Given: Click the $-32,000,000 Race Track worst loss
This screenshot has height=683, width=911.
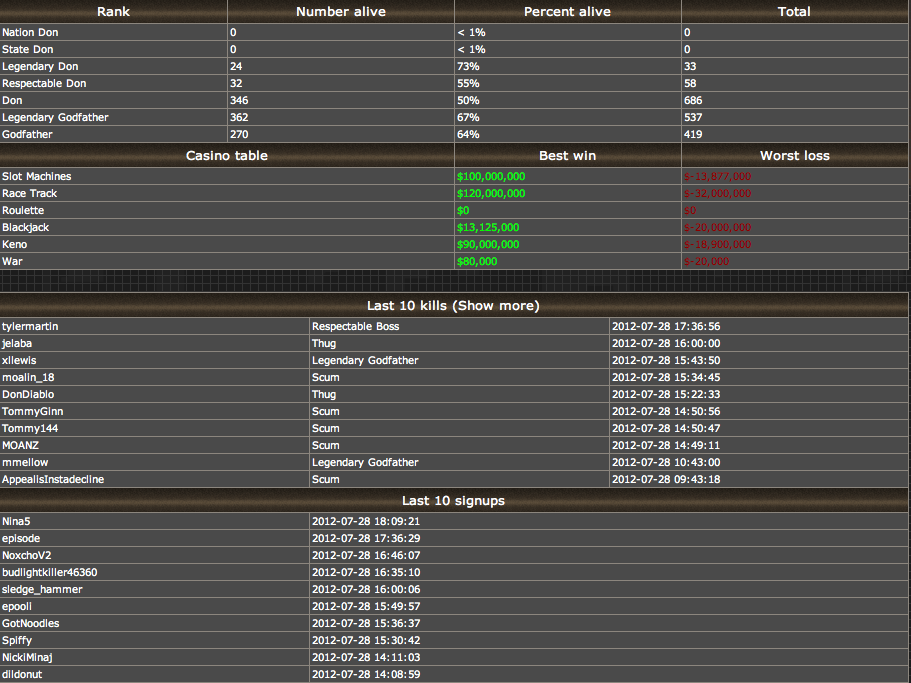Looking at the screenshot, I should pos(718,193).
